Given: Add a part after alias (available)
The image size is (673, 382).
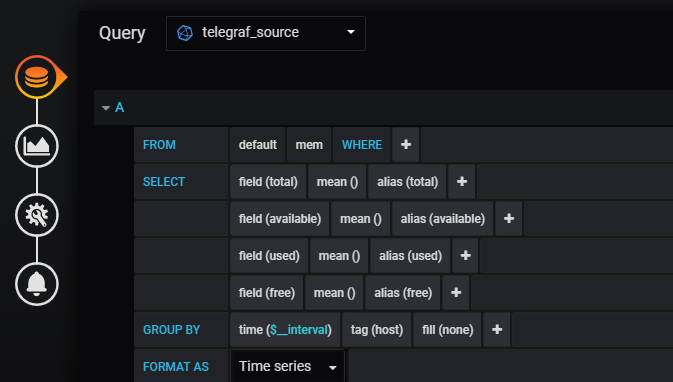Looking at the screenshot, I should (509, 218).
